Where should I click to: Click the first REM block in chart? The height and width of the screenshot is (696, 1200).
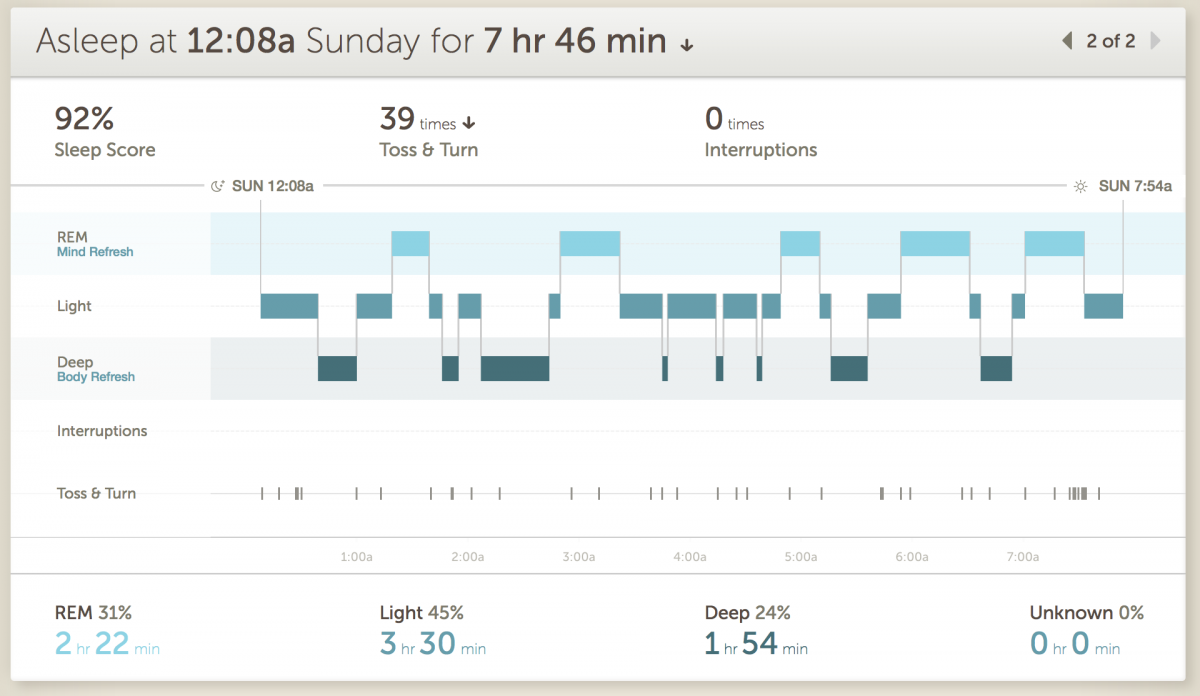[x=410, y=243]
